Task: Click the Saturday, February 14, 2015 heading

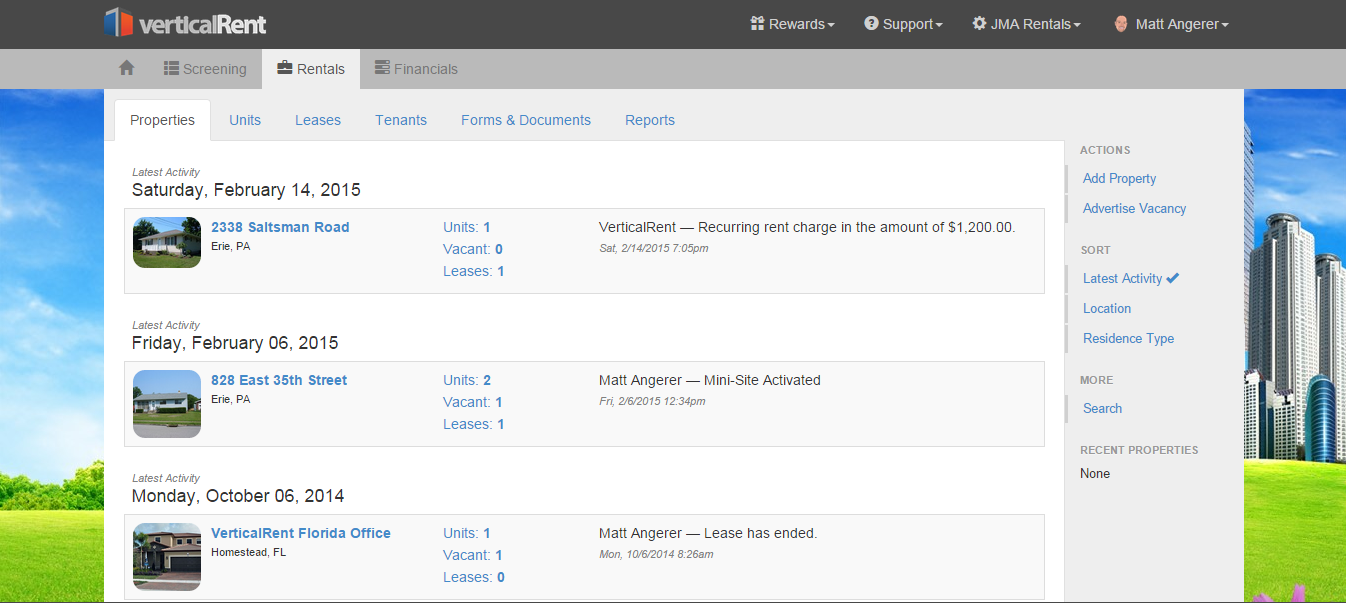Action: click(x=246, y=190)
